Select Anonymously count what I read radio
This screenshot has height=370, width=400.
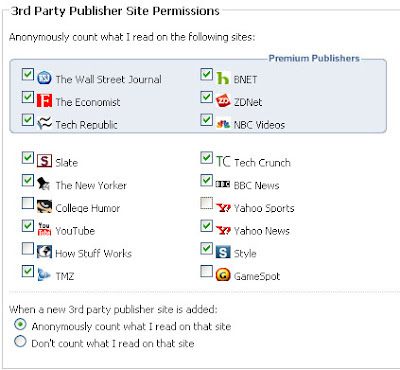point(20,324)
